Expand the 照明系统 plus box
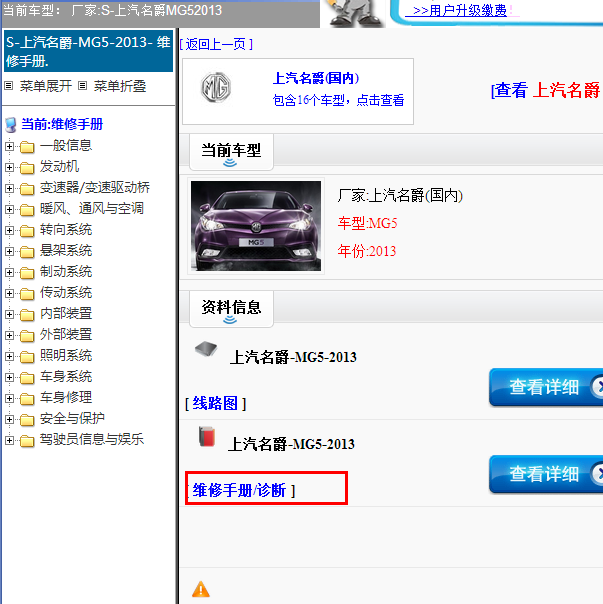The height and width of the screenshot is (604, 603). (9, 356)
